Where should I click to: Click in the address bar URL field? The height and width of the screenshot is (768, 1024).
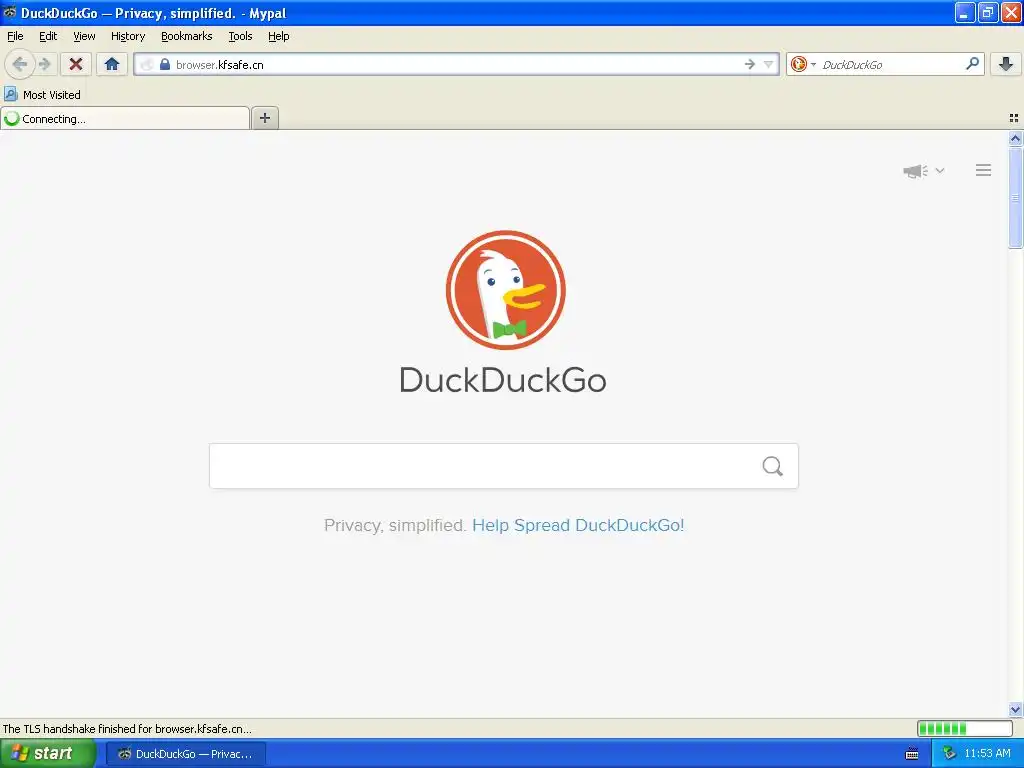tap(456, 65)
